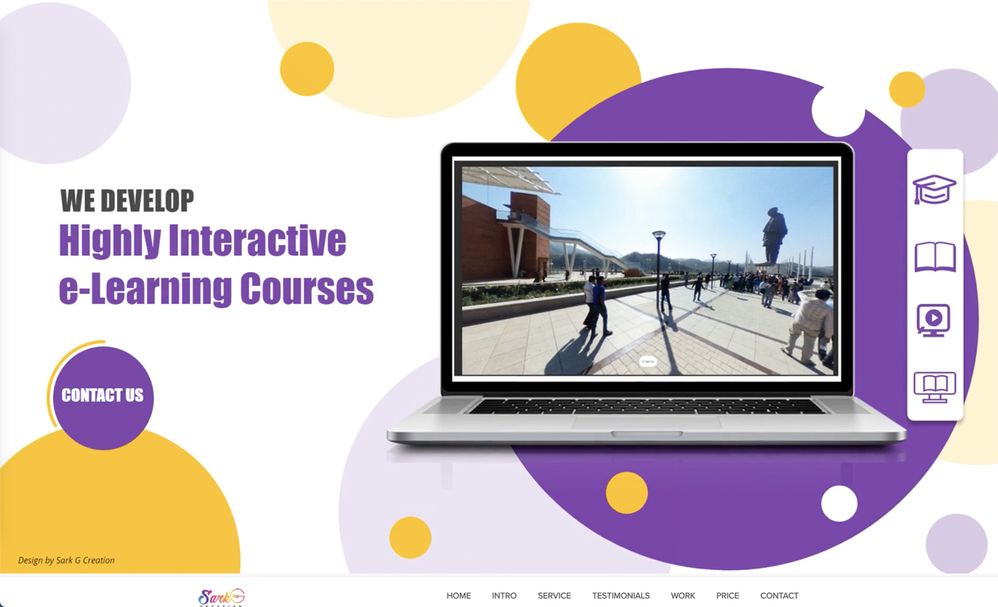Open the PRICE nav link

pyautogui.click(x=727, y=596)
